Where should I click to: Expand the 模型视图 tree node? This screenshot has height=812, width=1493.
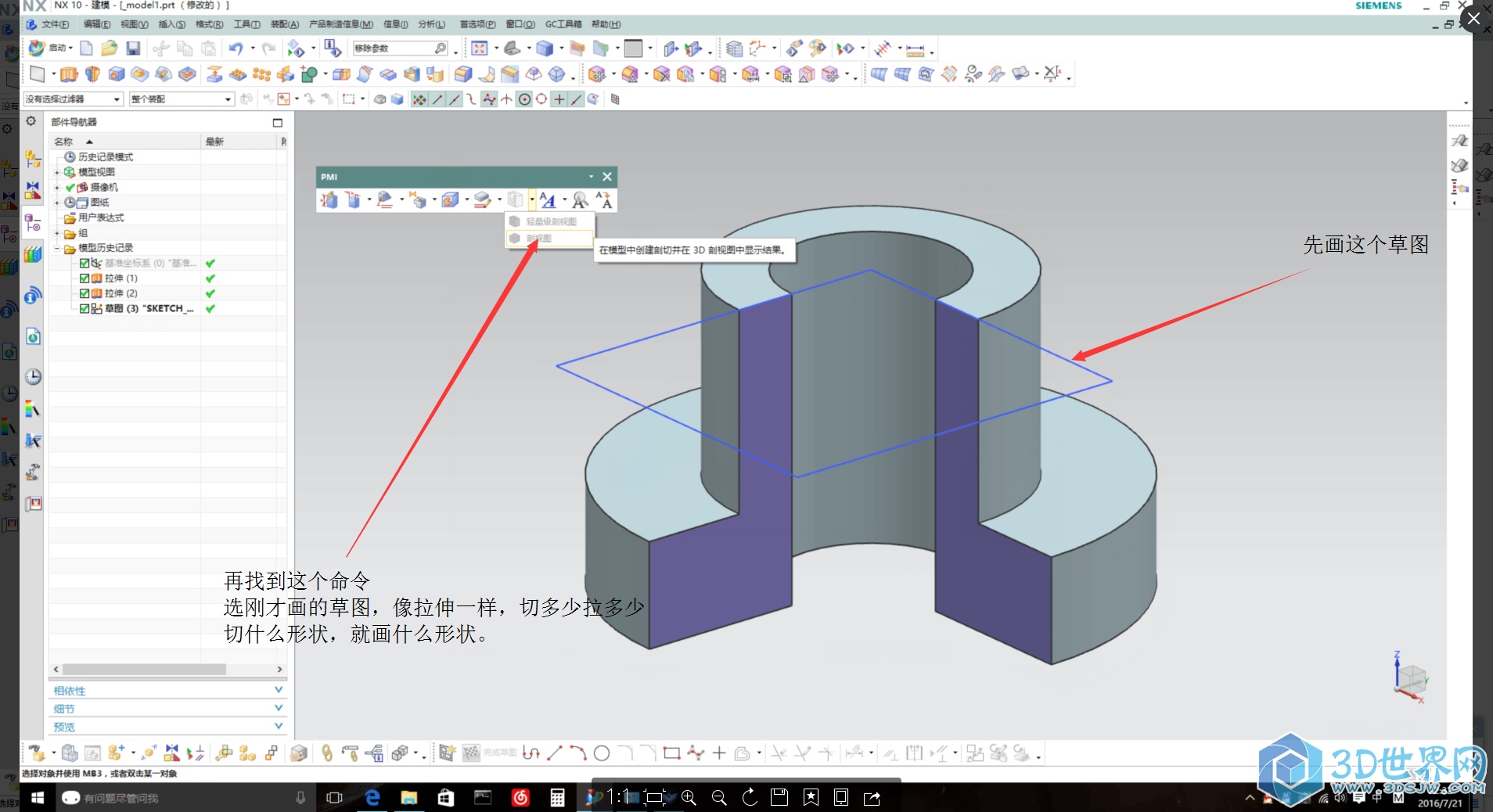tap(57, 172)
